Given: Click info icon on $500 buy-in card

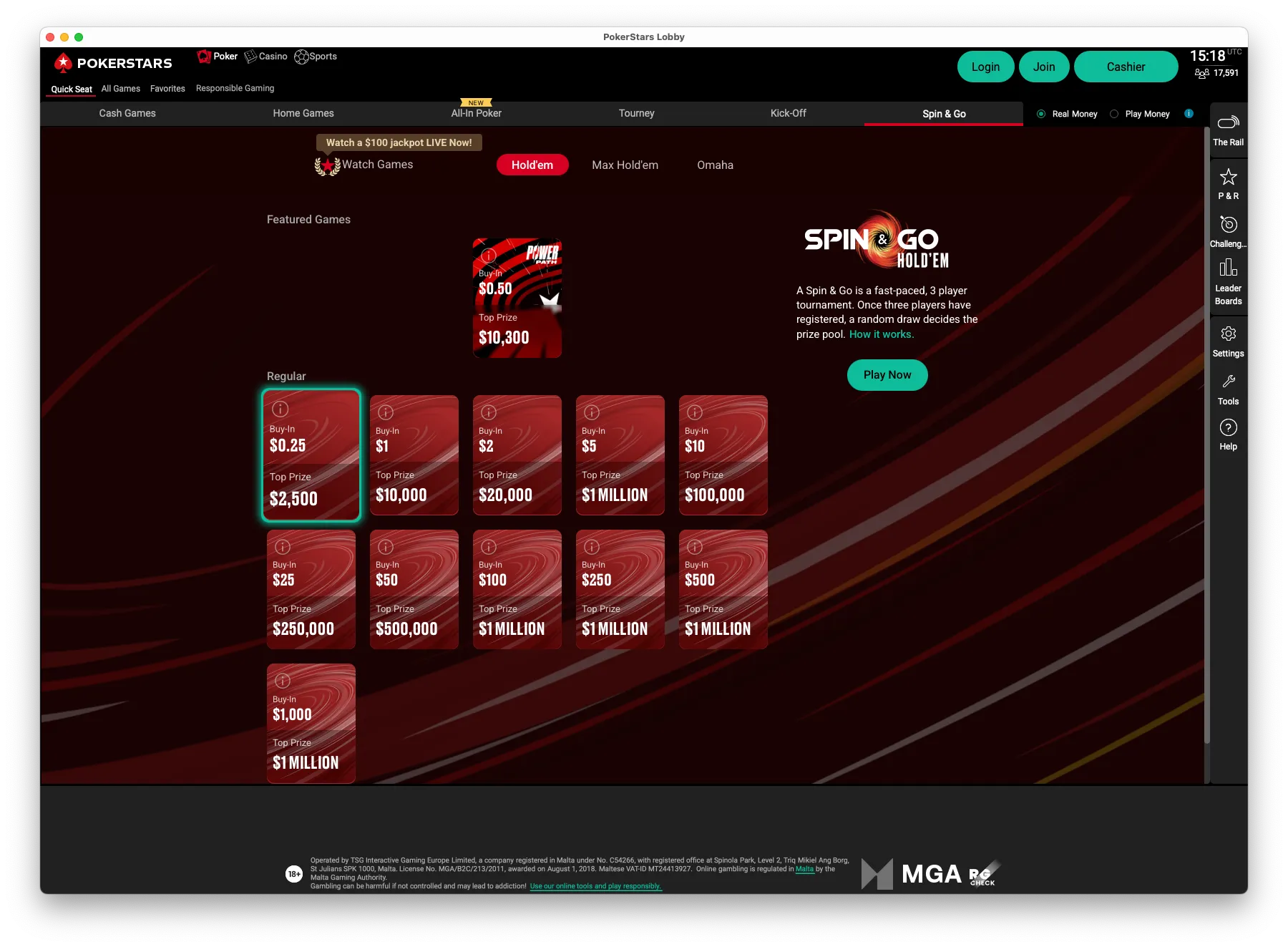Looking at the screenshot, I should 695,547.
